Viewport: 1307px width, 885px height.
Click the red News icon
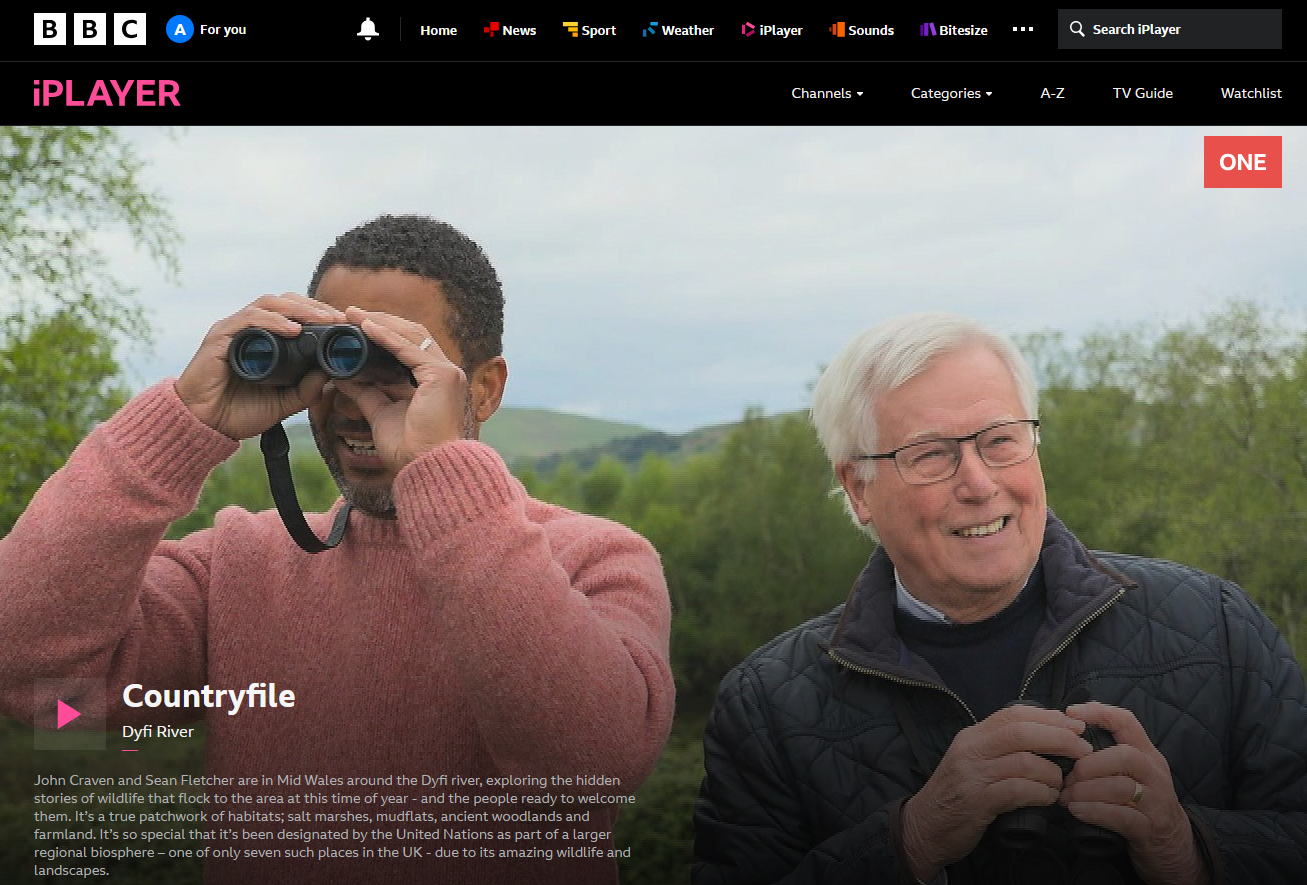[x=491, y=30]
